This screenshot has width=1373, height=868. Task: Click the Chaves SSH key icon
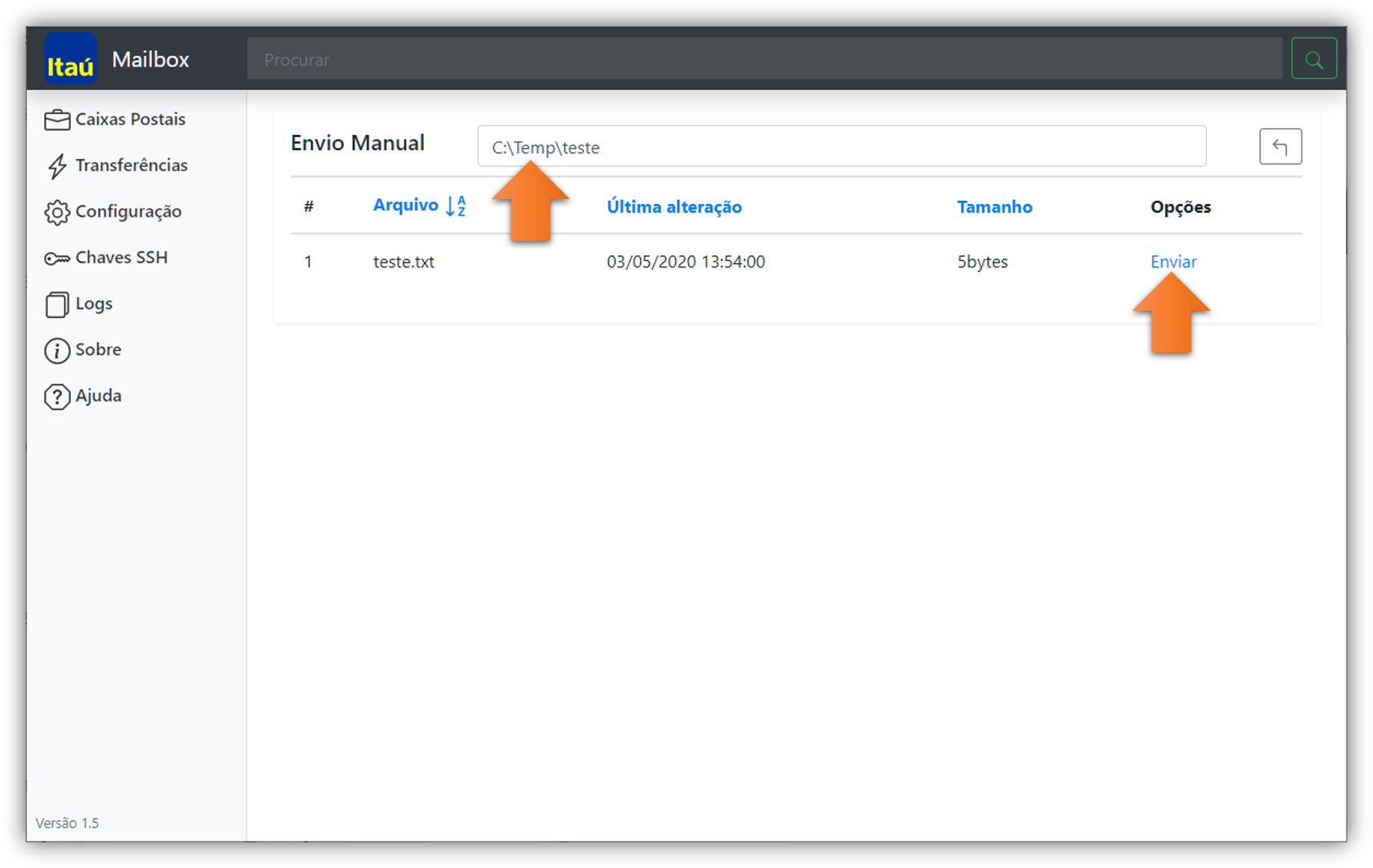coord(57,258)
